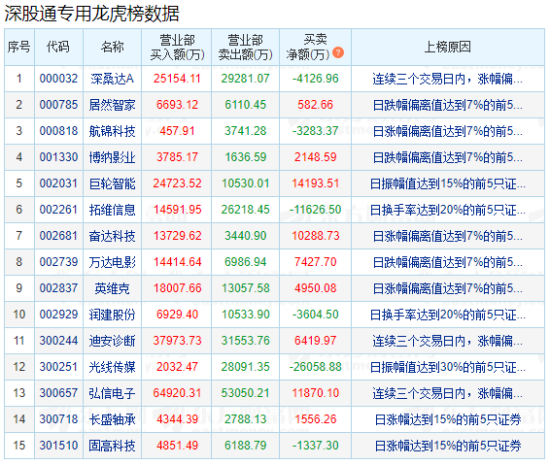Open stock code 002261 link

pyautogui.click(x=59, y=210)
